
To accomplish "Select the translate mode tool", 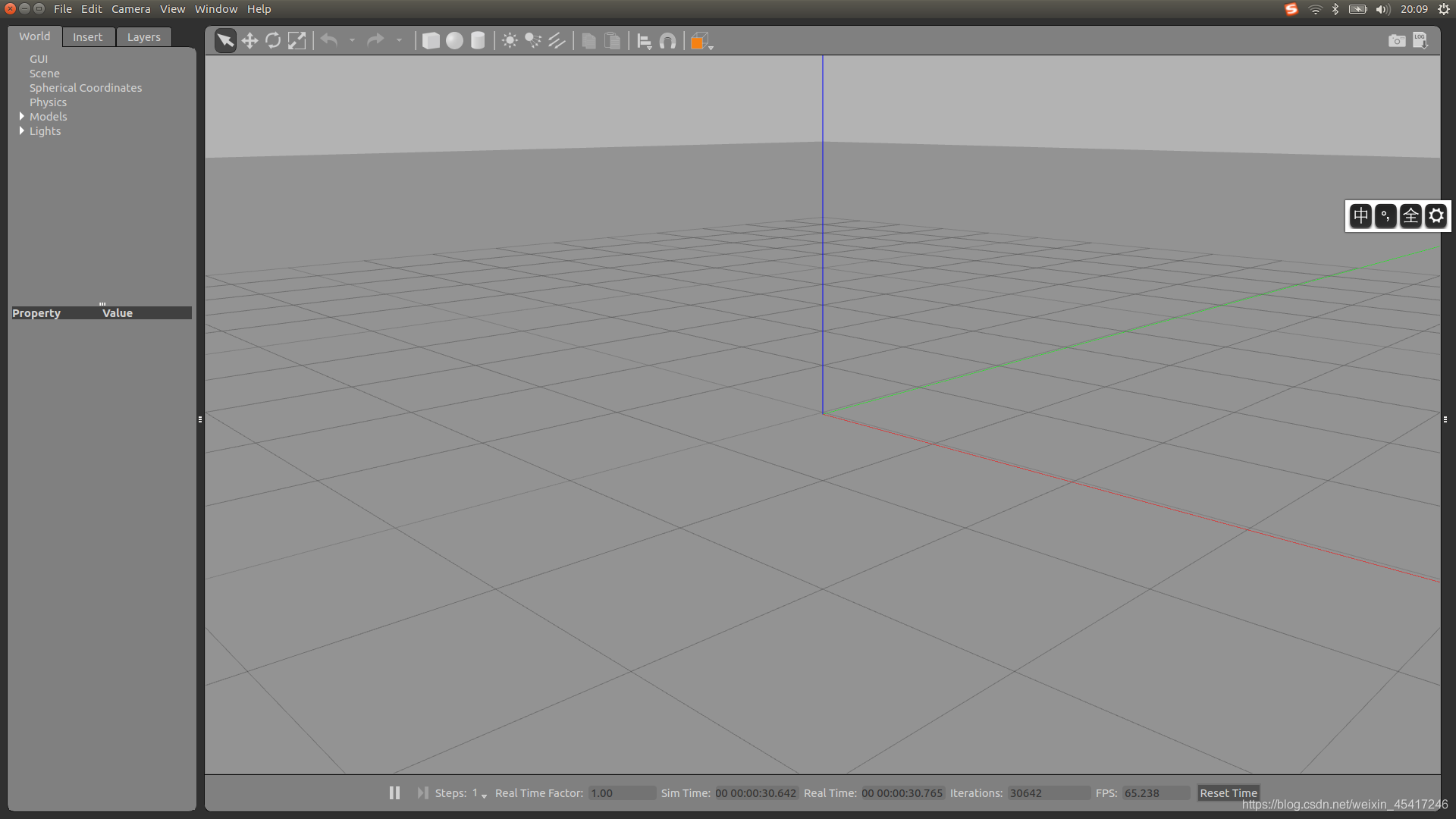I will click(249, 41).
